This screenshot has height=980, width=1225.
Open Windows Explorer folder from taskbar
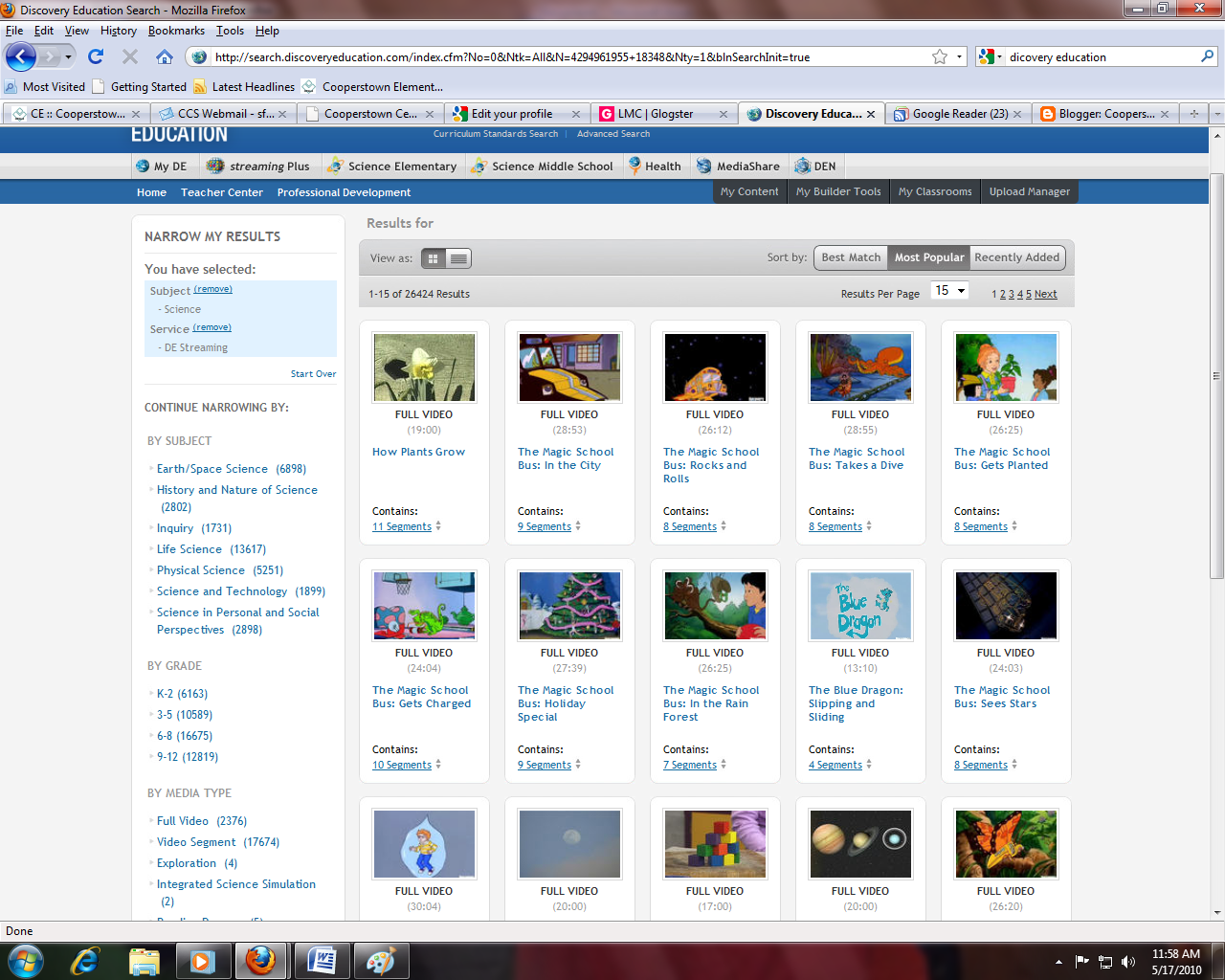coord(144,960)
